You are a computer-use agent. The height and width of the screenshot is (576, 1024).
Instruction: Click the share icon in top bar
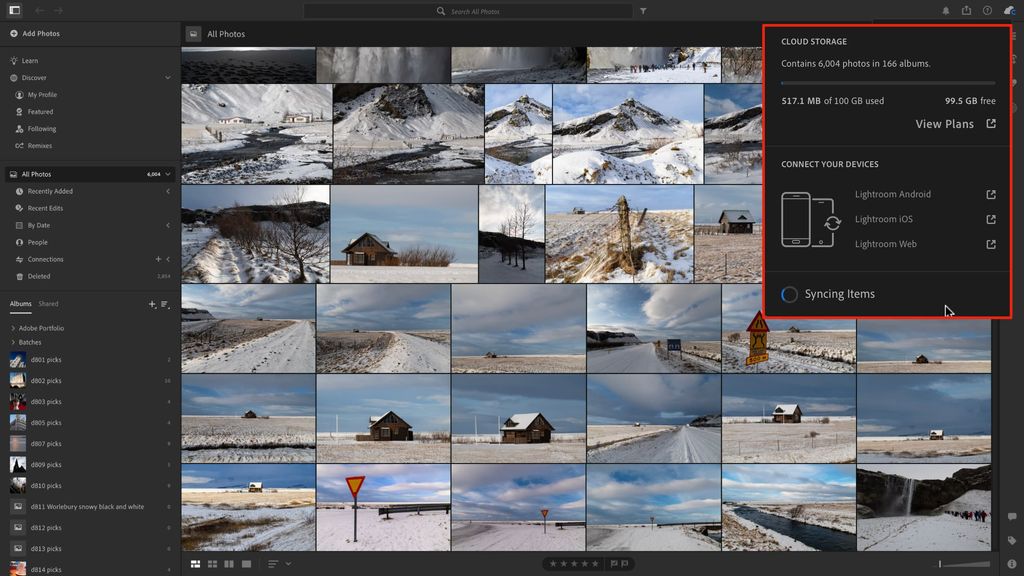tap(965, 11)
